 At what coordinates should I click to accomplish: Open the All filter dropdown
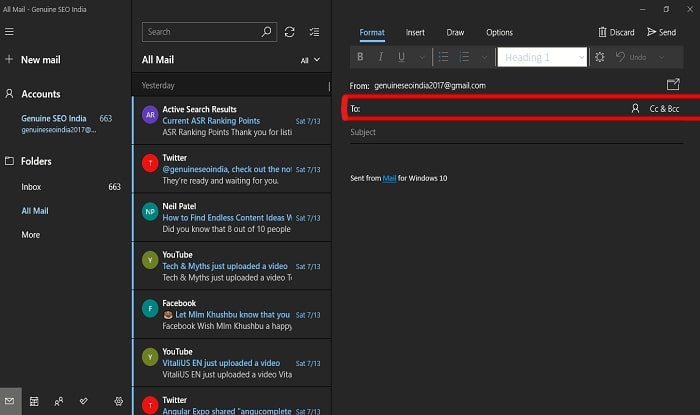pos(310,60)
